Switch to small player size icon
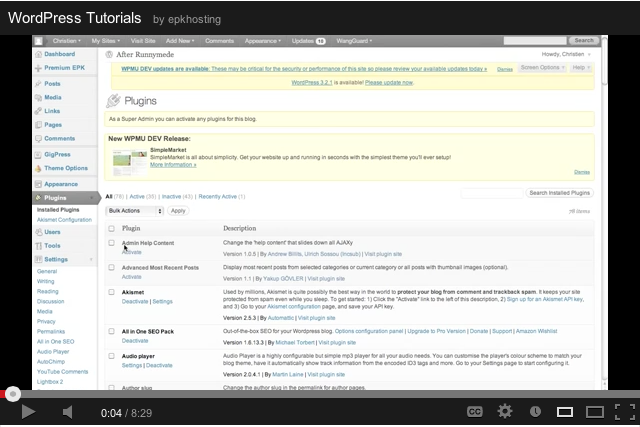This screenshot has height=427, width=640. coord(565,412)
